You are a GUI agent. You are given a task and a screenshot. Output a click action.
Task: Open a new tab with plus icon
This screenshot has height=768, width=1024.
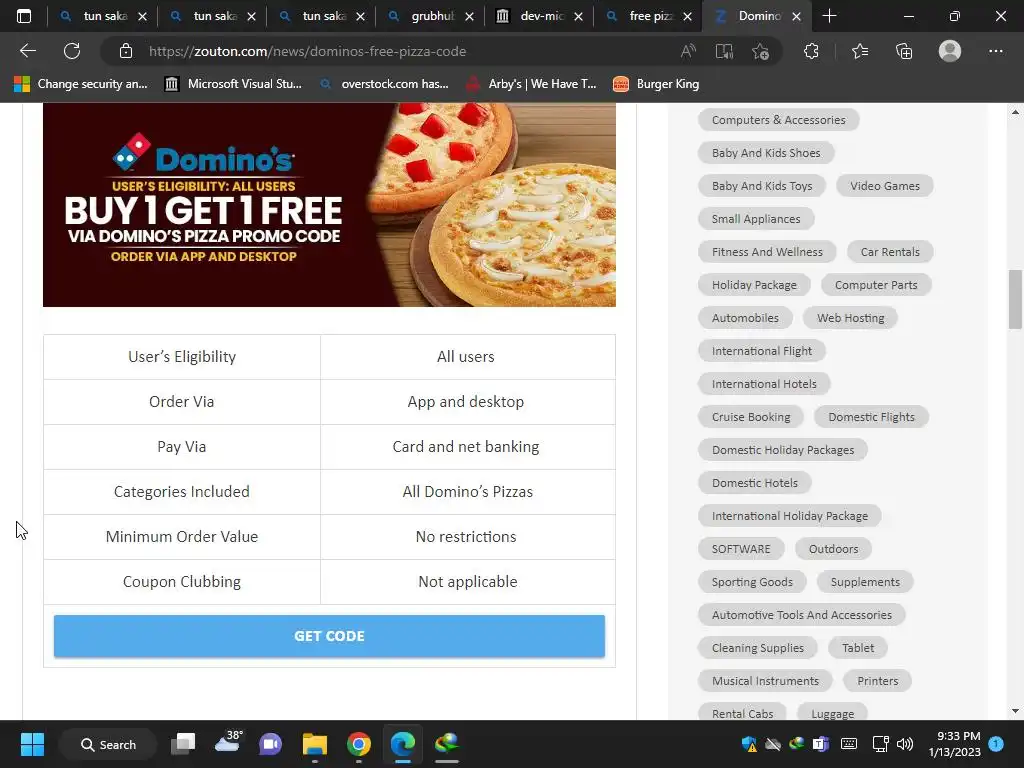[829, 16]
